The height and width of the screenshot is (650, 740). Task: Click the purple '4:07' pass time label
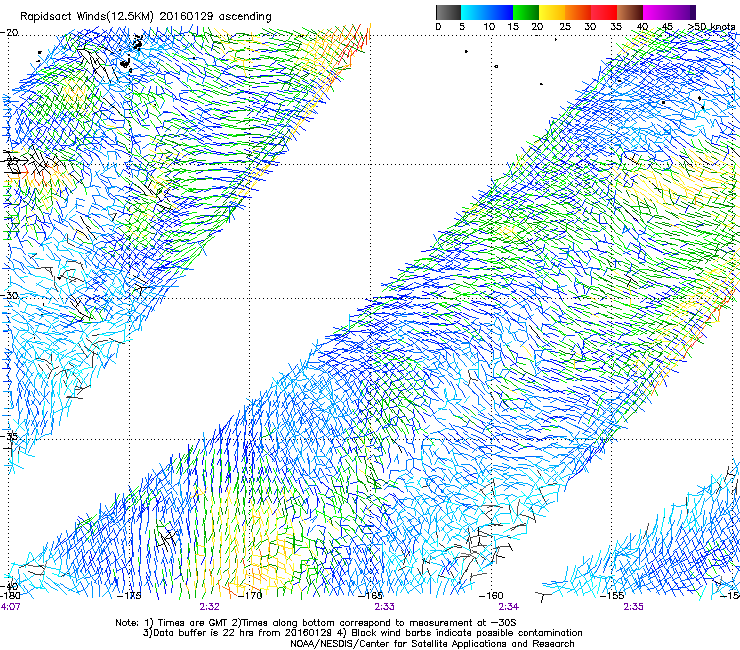click(10, 607)
